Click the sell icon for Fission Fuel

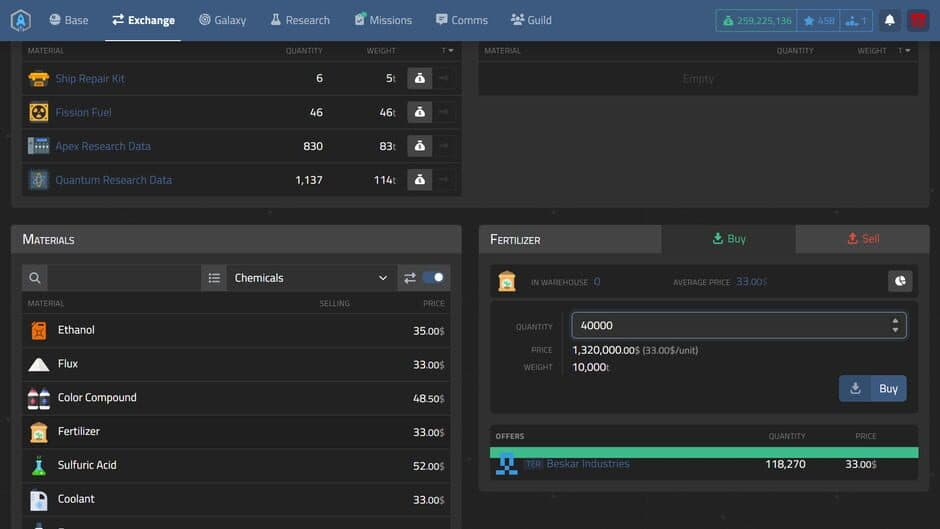(420, 113)
